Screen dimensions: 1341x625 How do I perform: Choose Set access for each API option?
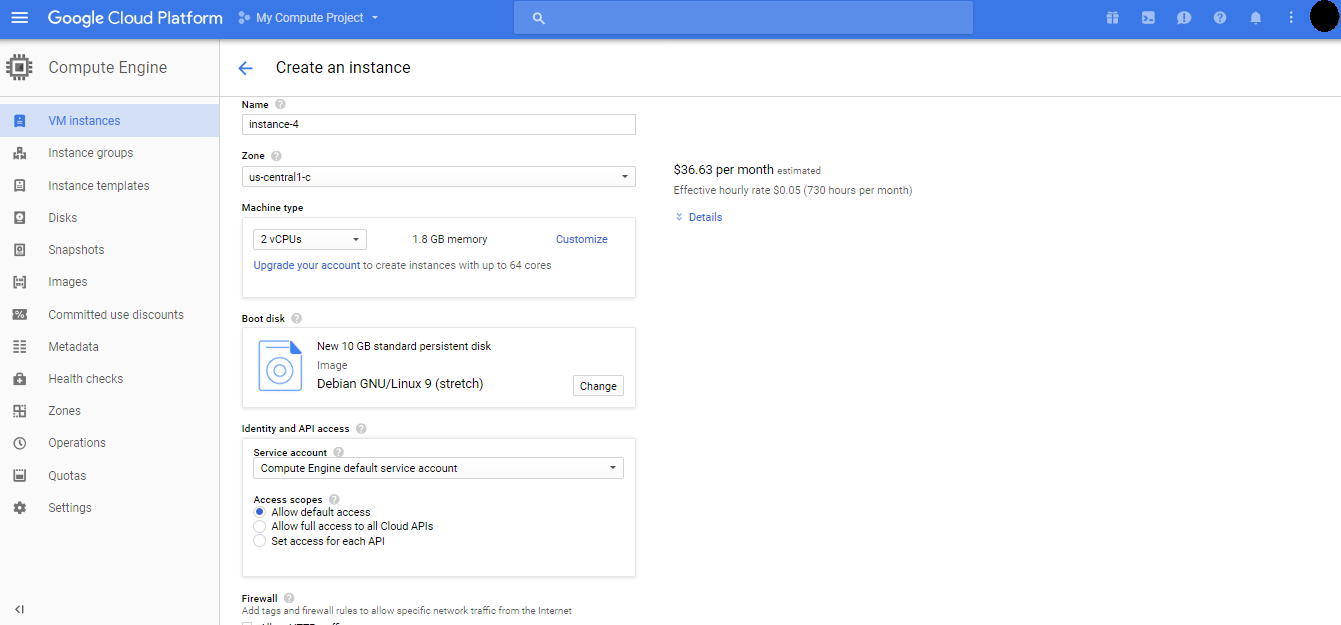pos(260,541)
